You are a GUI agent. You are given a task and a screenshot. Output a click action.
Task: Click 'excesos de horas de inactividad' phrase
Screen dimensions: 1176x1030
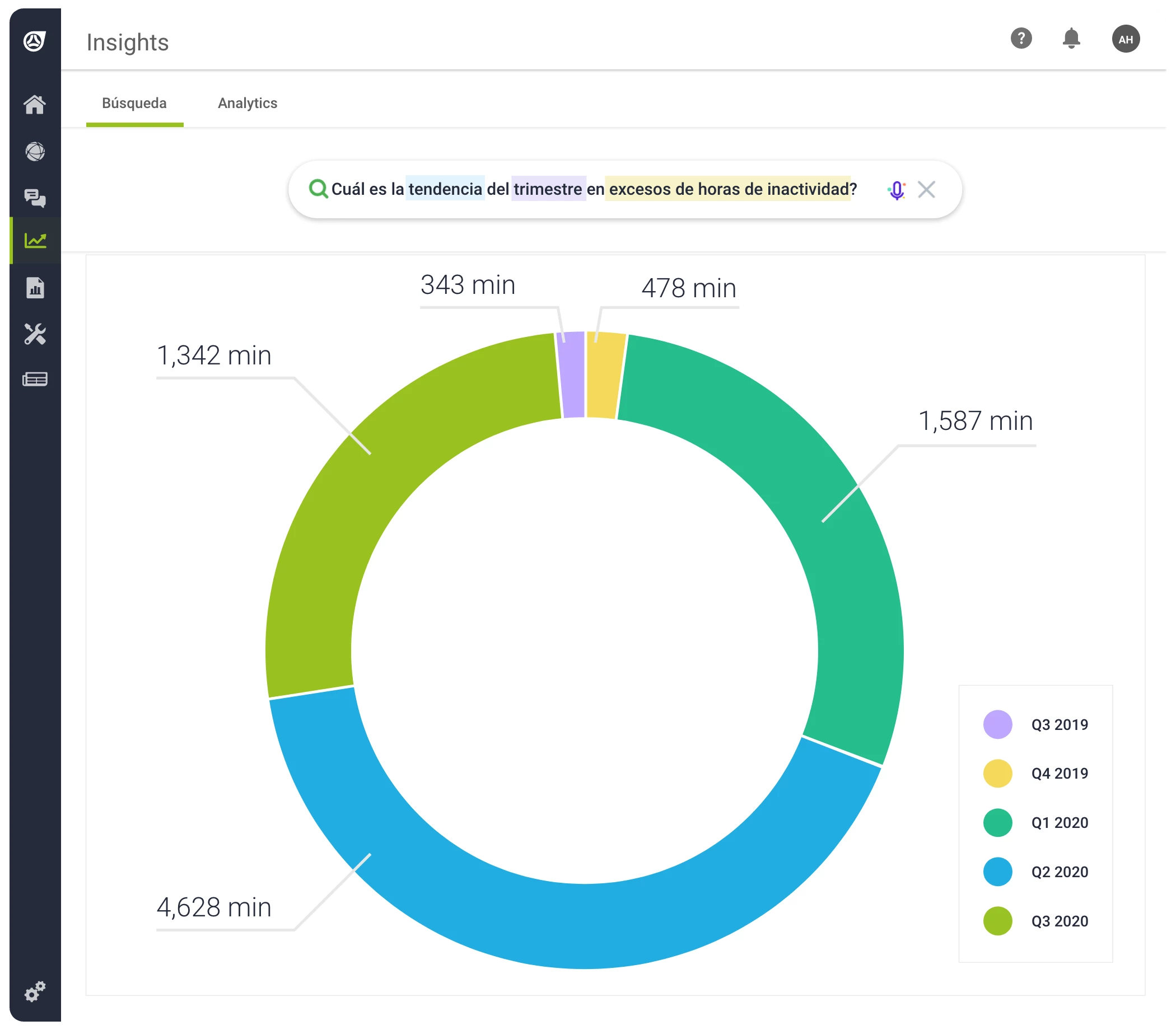click(728, 189)
